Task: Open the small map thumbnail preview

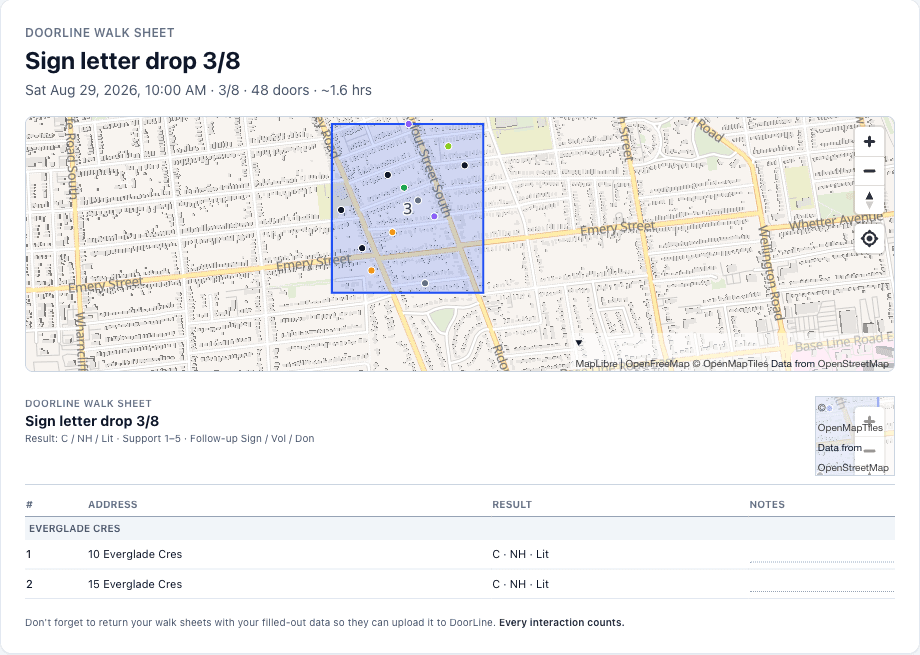Action: pos(855,435)
